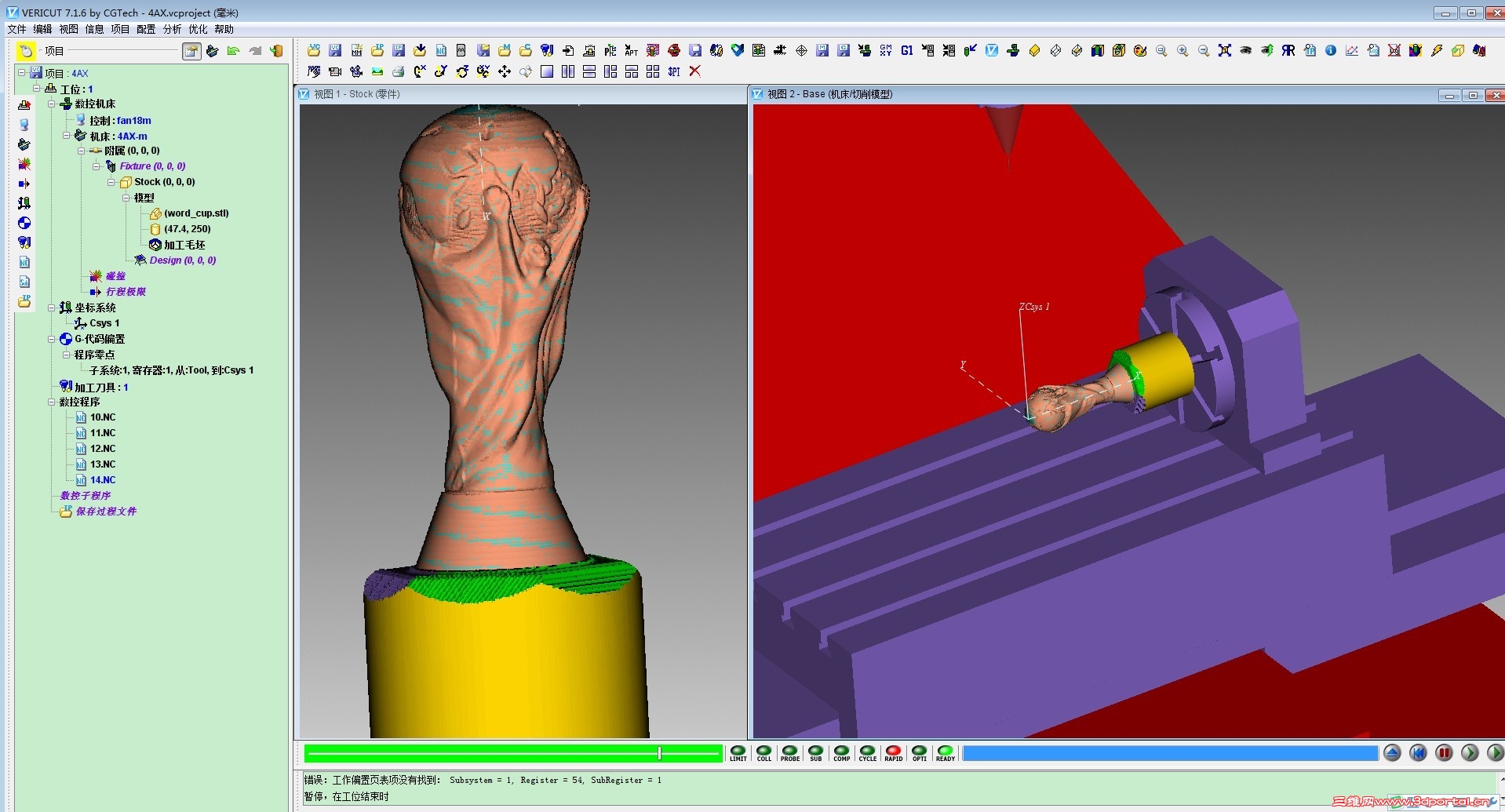This screenshot has width=1505, height=812.
Task: Open the color palette settings icon
Action: pos(1140,50)
